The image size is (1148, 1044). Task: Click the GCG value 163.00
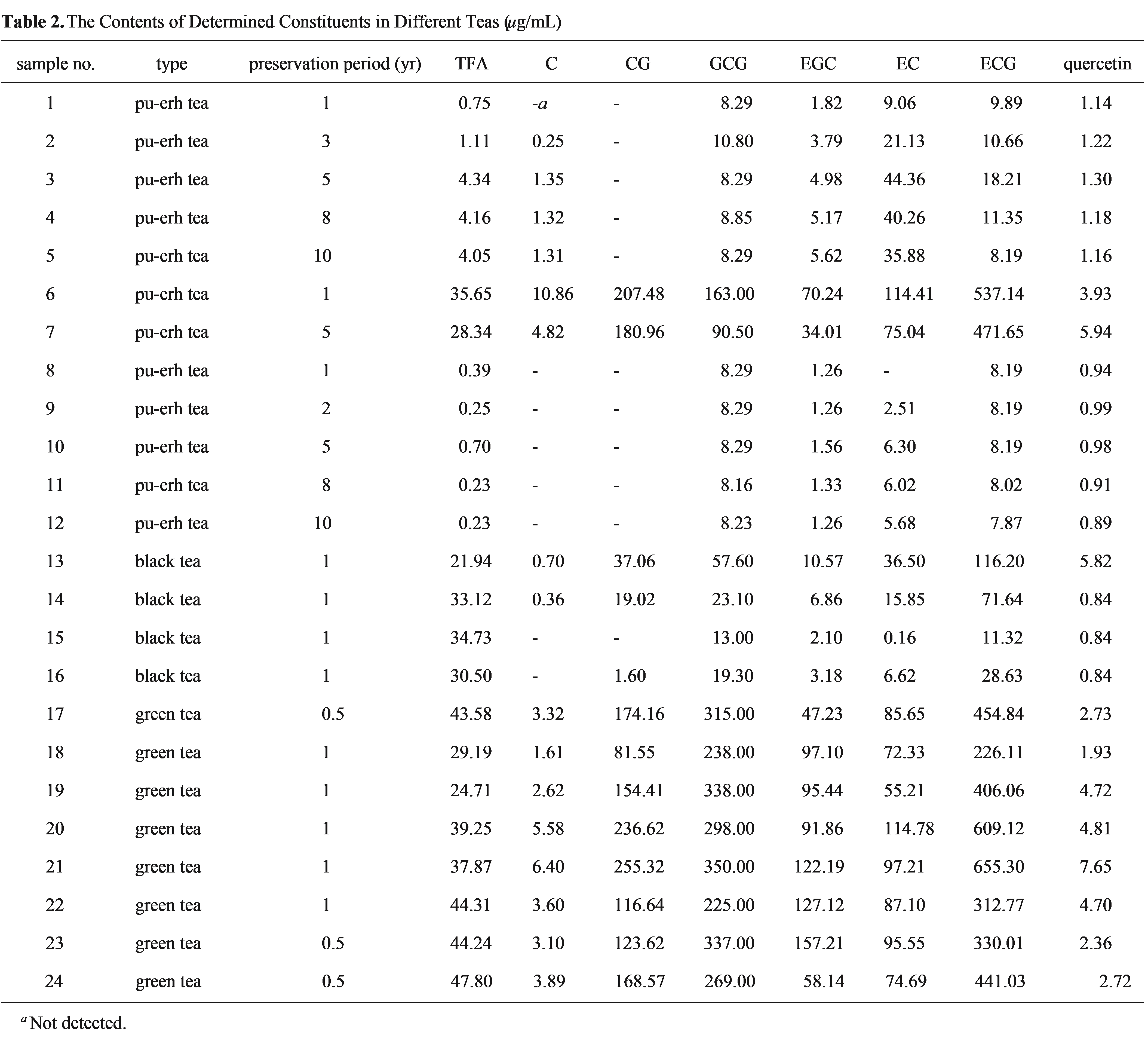click(x=729, y=294)
